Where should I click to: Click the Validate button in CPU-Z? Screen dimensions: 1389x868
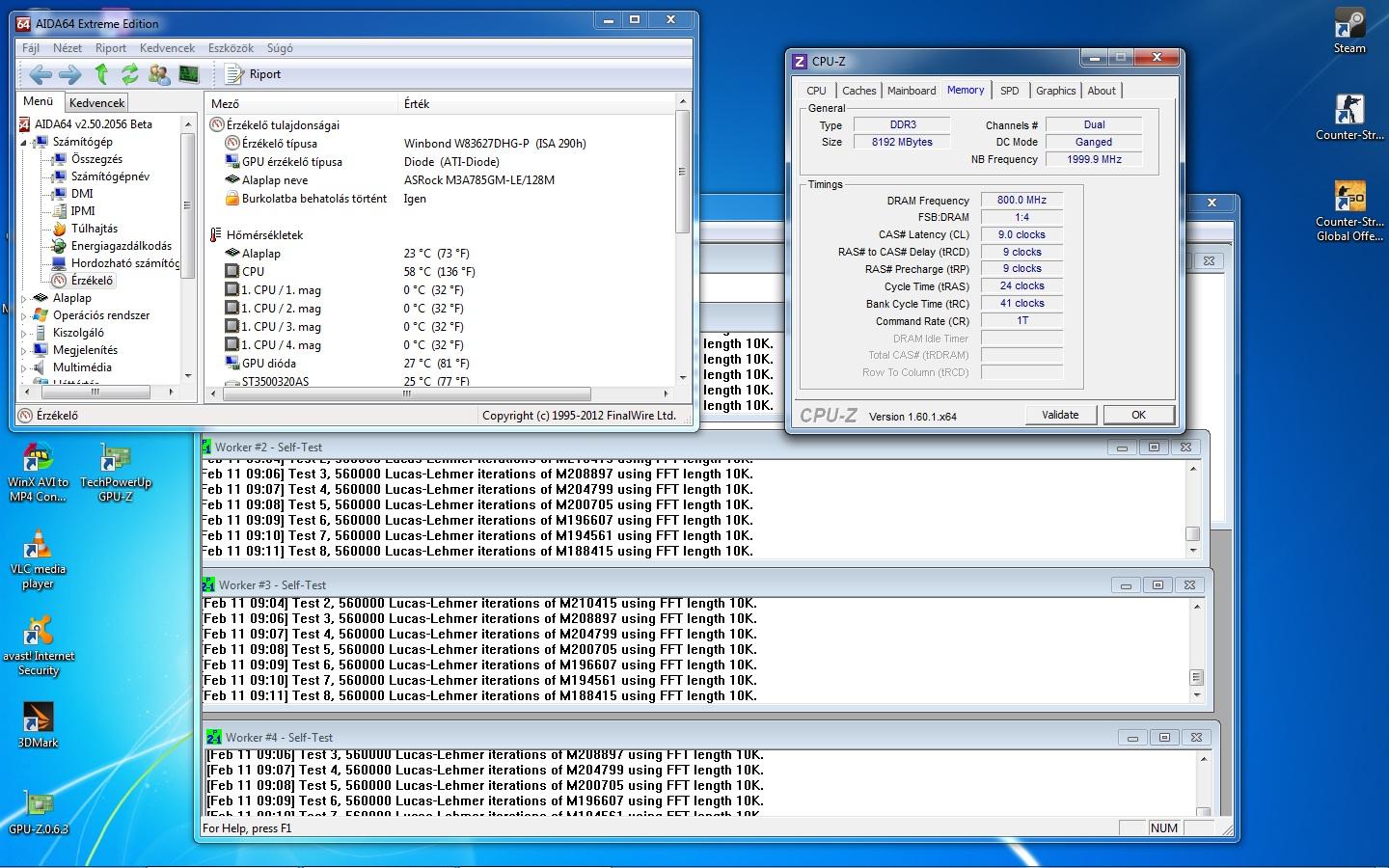1060,415
